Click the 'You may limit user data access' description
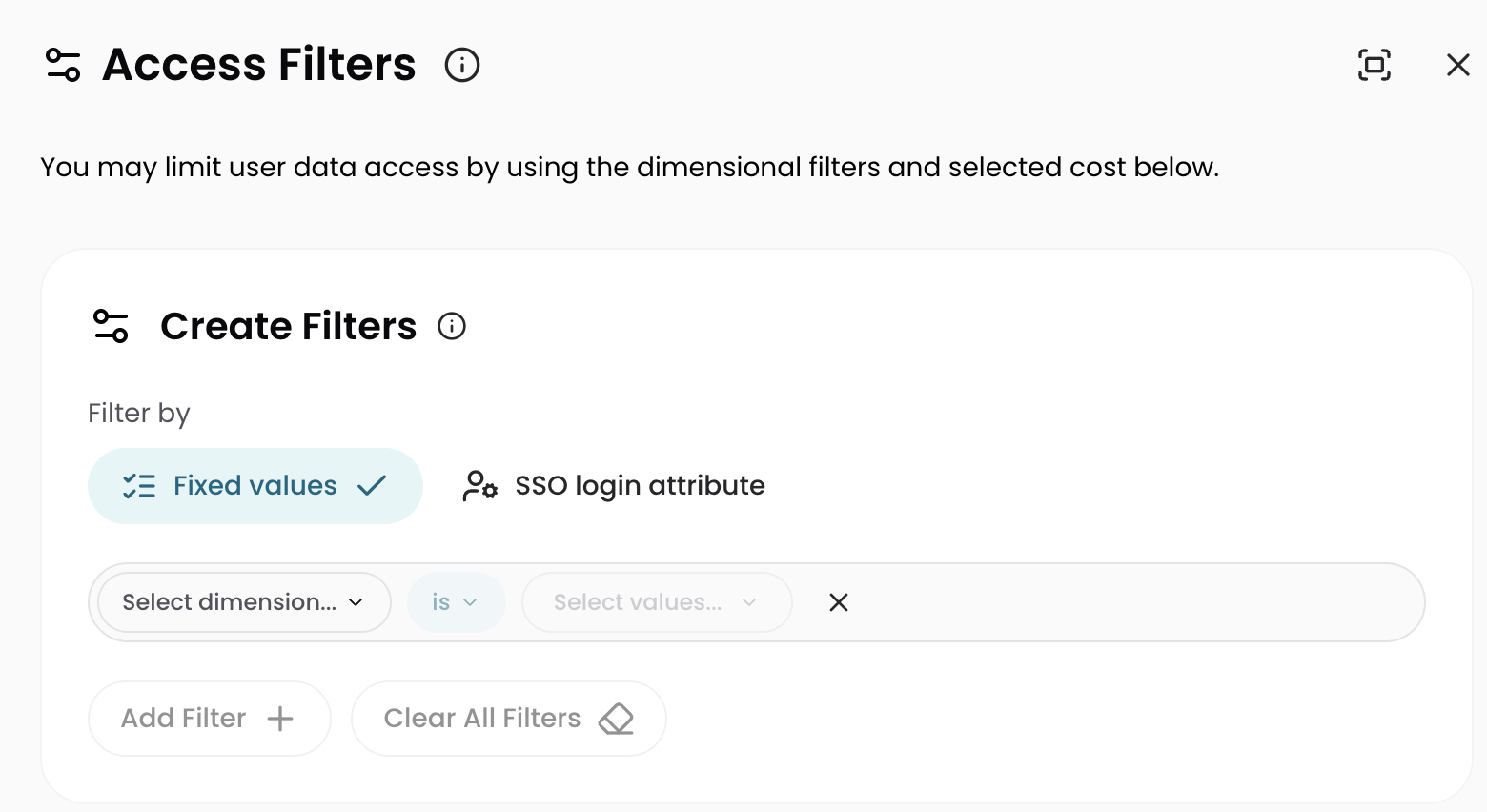 [630, 168]
